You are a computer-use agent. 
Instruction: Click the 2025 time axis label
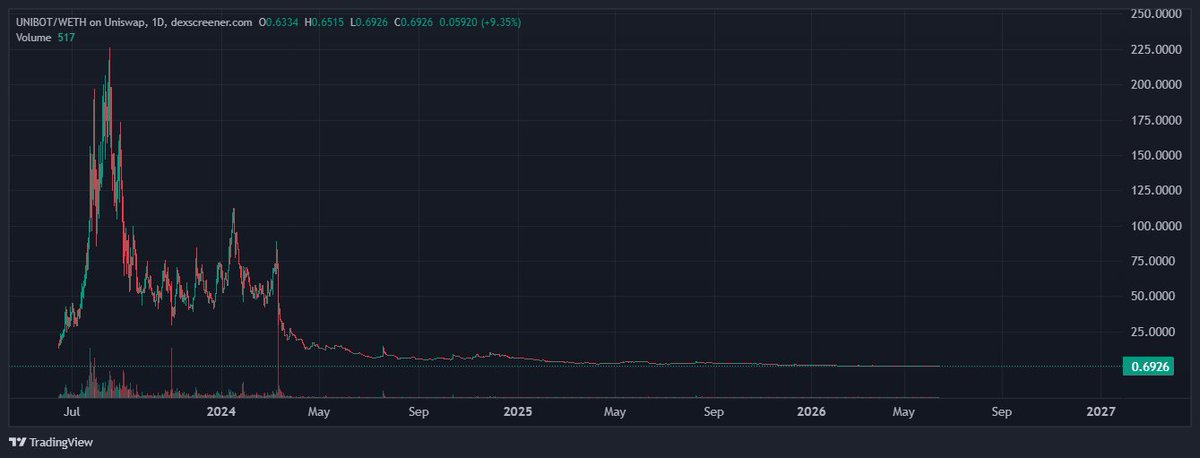(518, 411)
